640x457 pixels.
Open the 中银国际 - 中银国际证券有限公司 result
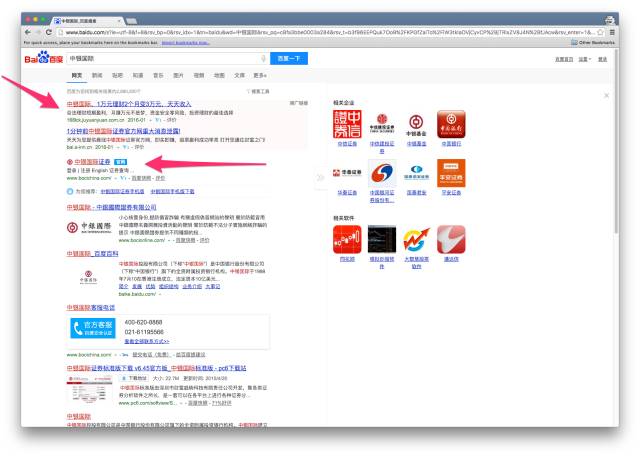(x=111, y=207)
